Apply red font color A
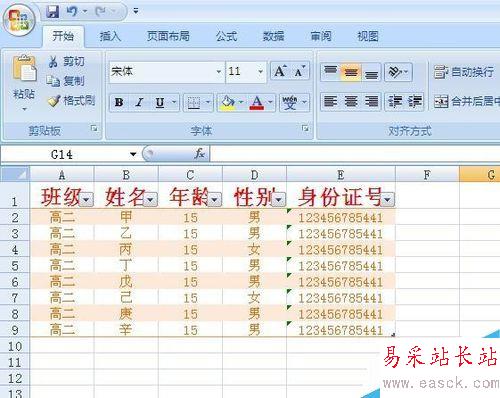 coord(257,102)
